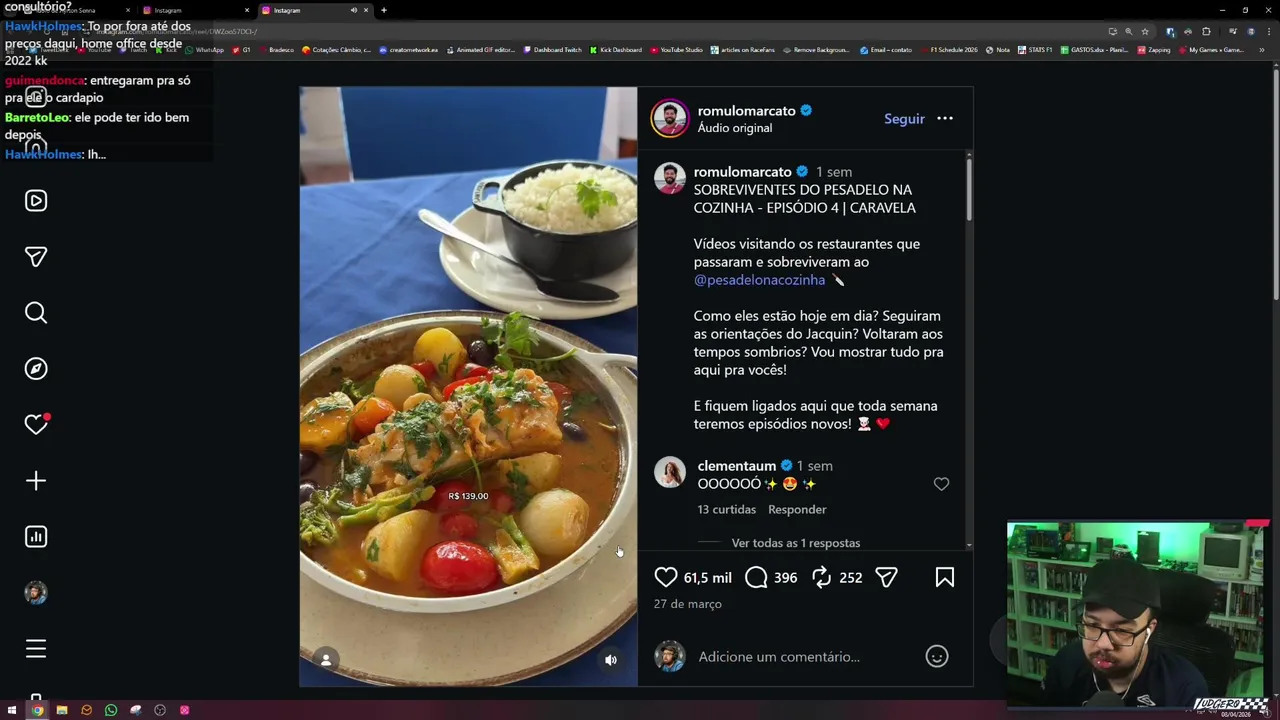This screenshot has height=720, width=1280.
Task: Save the post with the bookmark icon
Action: click(x=944, y=577)
